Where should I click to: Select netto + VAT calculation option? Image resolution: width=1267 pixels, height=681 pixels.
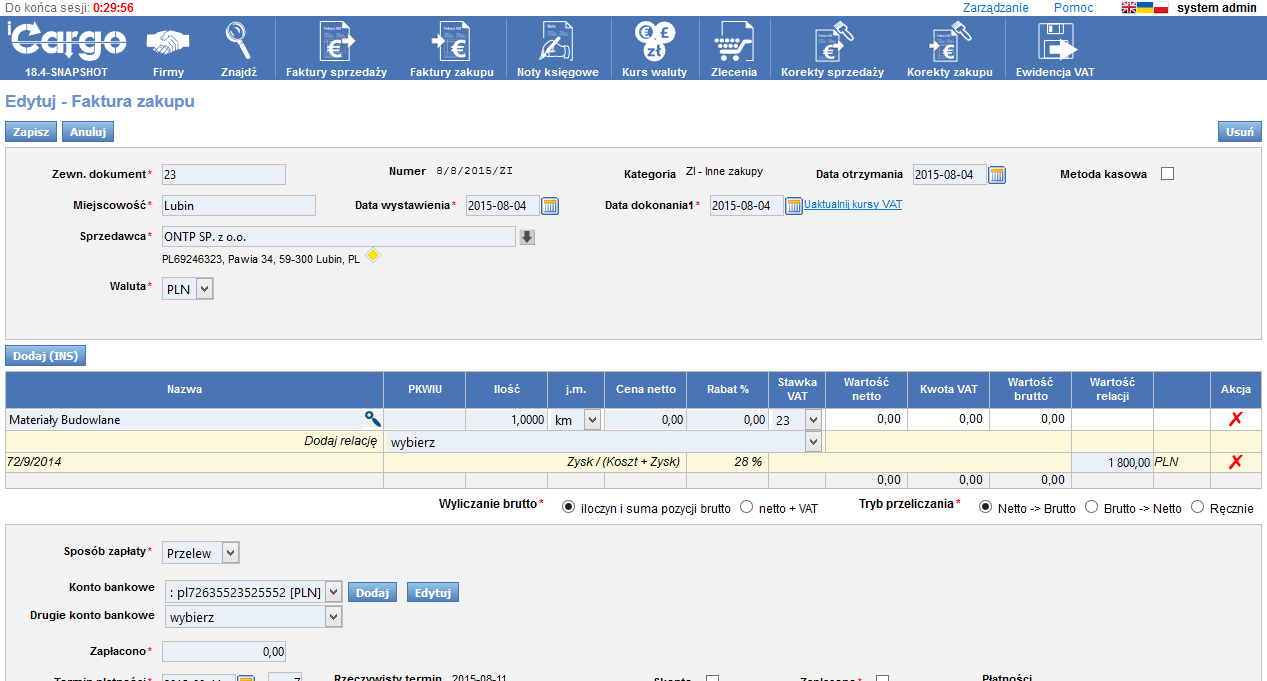(x=746, y=508)
